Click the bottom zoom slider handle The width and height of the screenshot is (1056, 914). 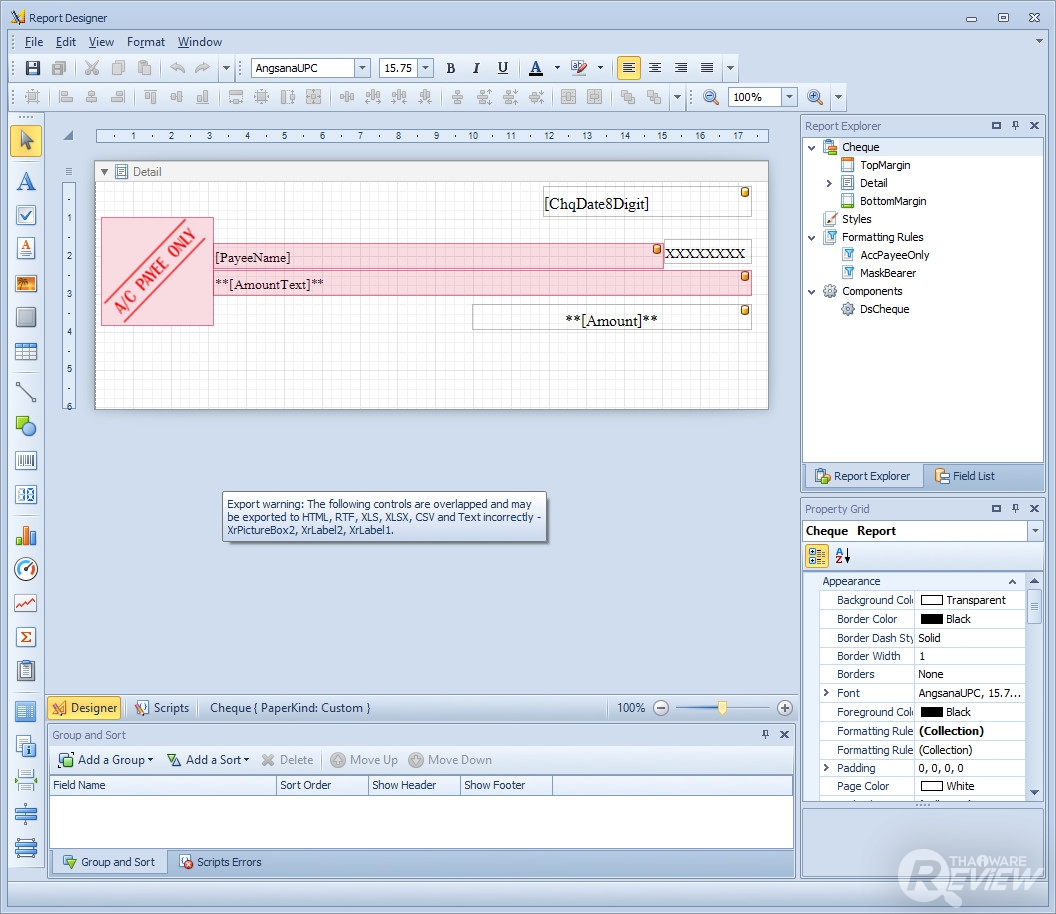[x=722, y=708]
